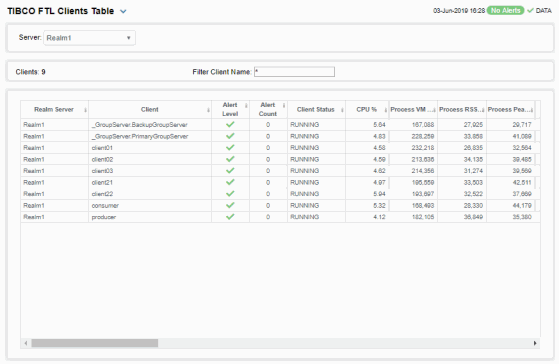Click the horizontal scrollbar thumb below the table
Image resolution: width=559 pixels, height=364 pixels.
click(x=94, y=343)
